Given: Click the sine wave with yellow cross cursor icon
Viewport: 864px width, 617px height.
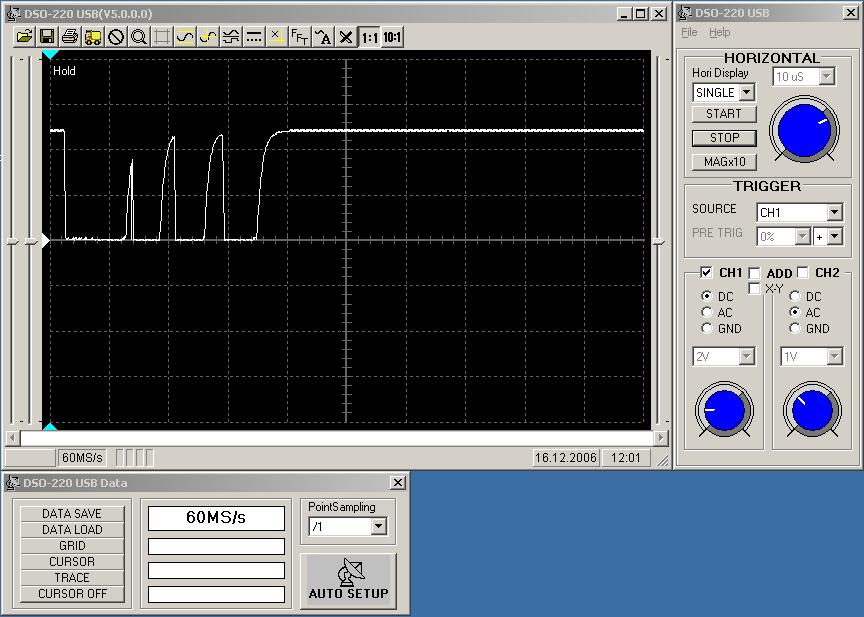Looking at the screenshot, I should (x=208, y=37).
